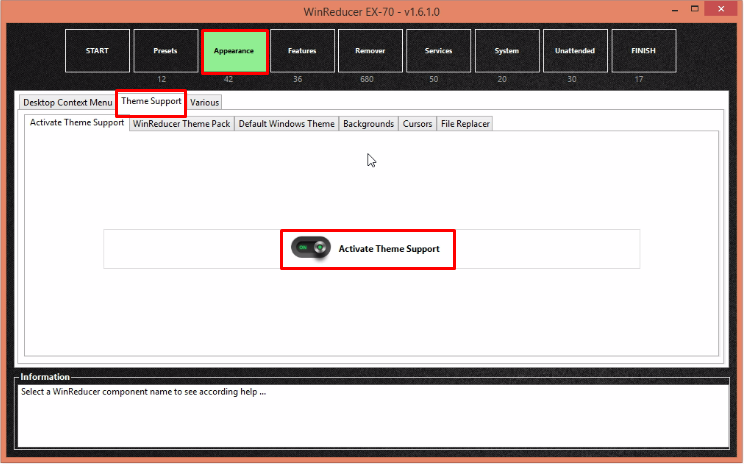Open the START section
Viewport: 744px width, 464px height.
(x=97, y=51)
